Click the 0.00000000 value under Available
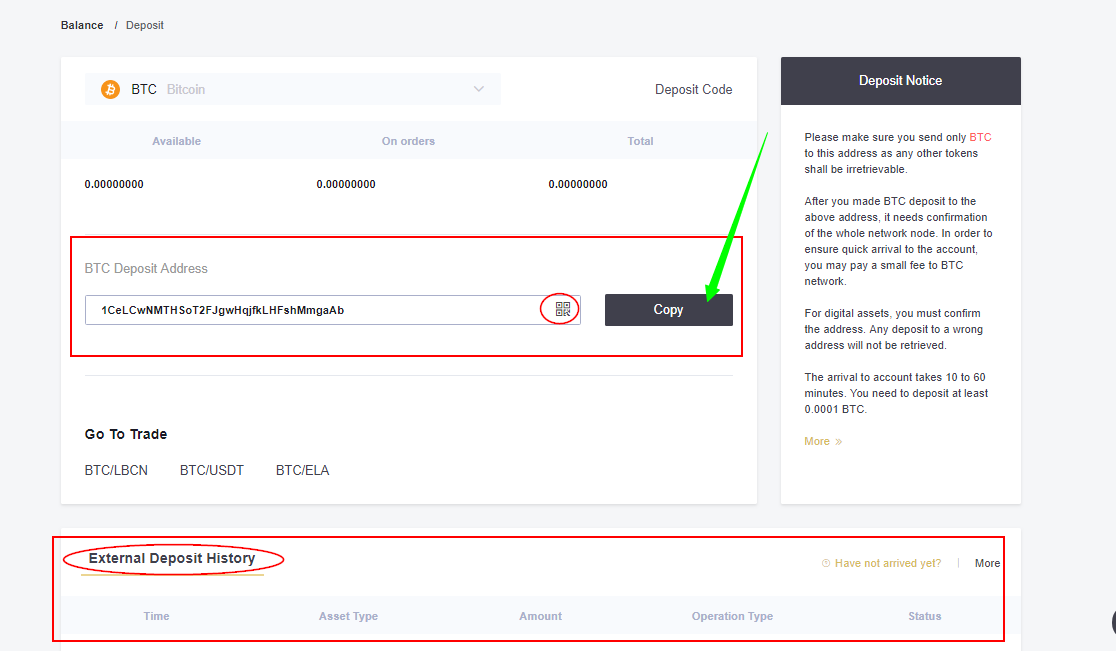This screenshot has width=1116, height=651. [114, 184]
